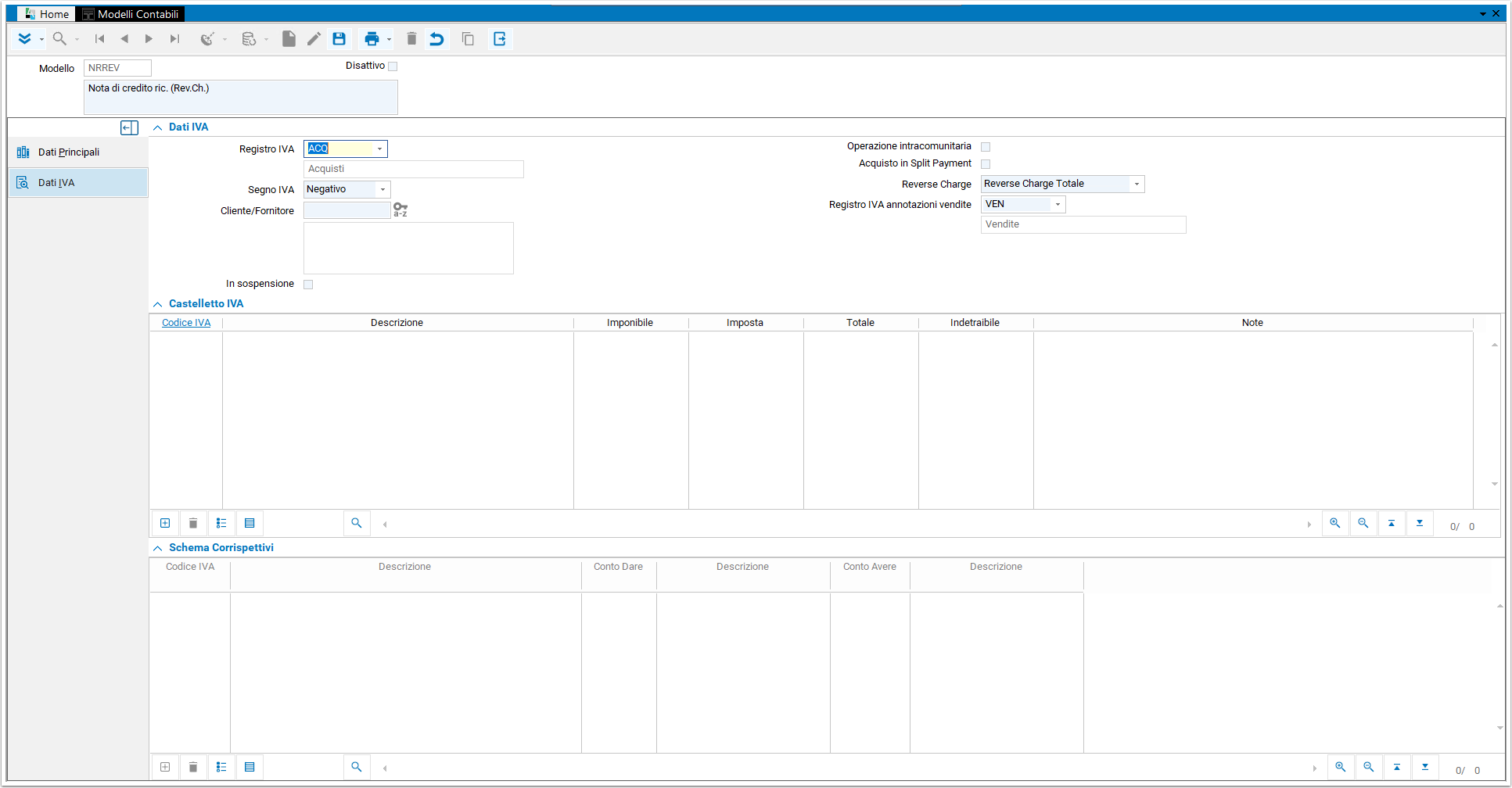Click the model description text box
Screen dimensions: 1512x788
point(241,97)
